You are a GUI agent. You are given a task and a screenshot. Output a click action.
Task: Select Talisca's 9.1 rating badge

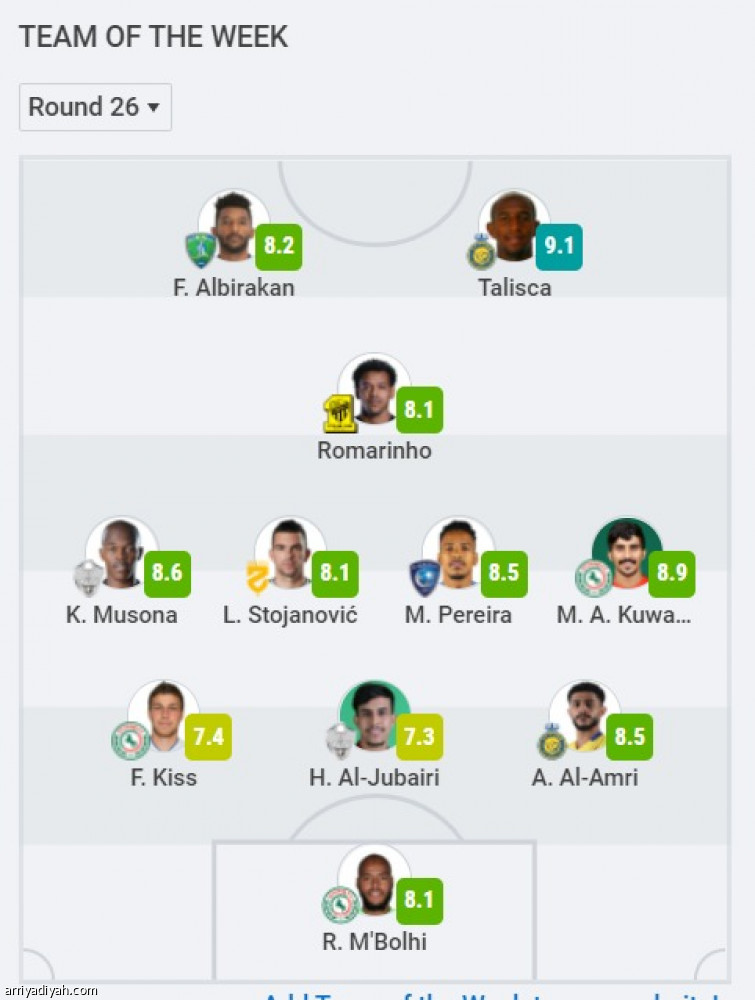(x=558, y=246)
